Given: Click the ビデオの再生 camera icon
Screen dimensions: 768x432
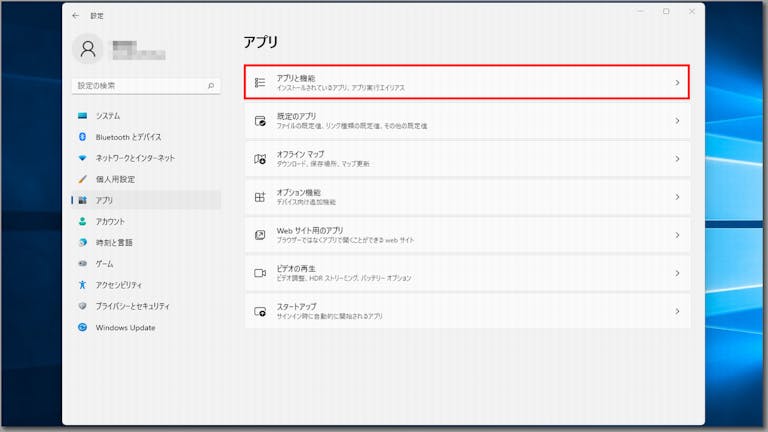Looking at the screenshot, I should (x=260, y=273).
